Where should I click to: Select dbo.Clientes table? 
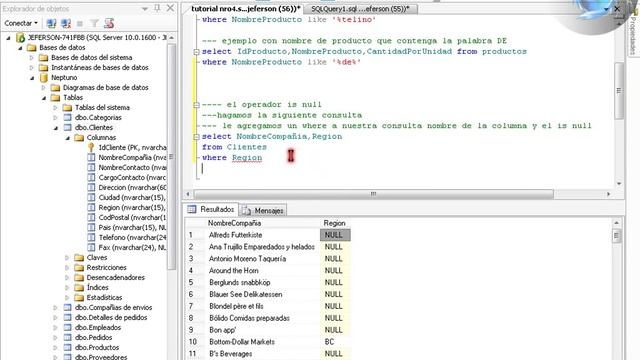point(93,127)
